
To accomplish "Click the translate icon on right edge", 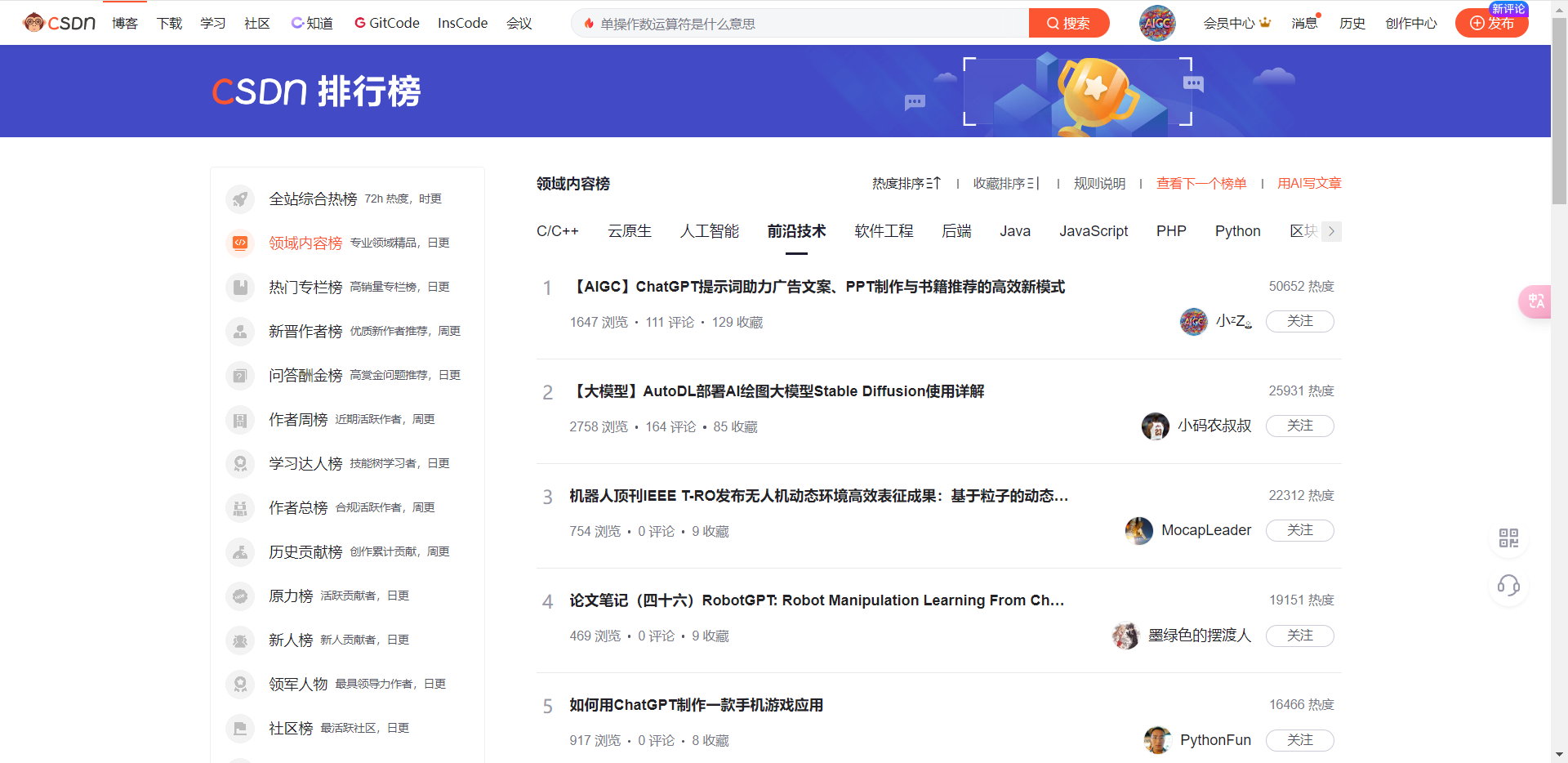I will click(1536, 301).
